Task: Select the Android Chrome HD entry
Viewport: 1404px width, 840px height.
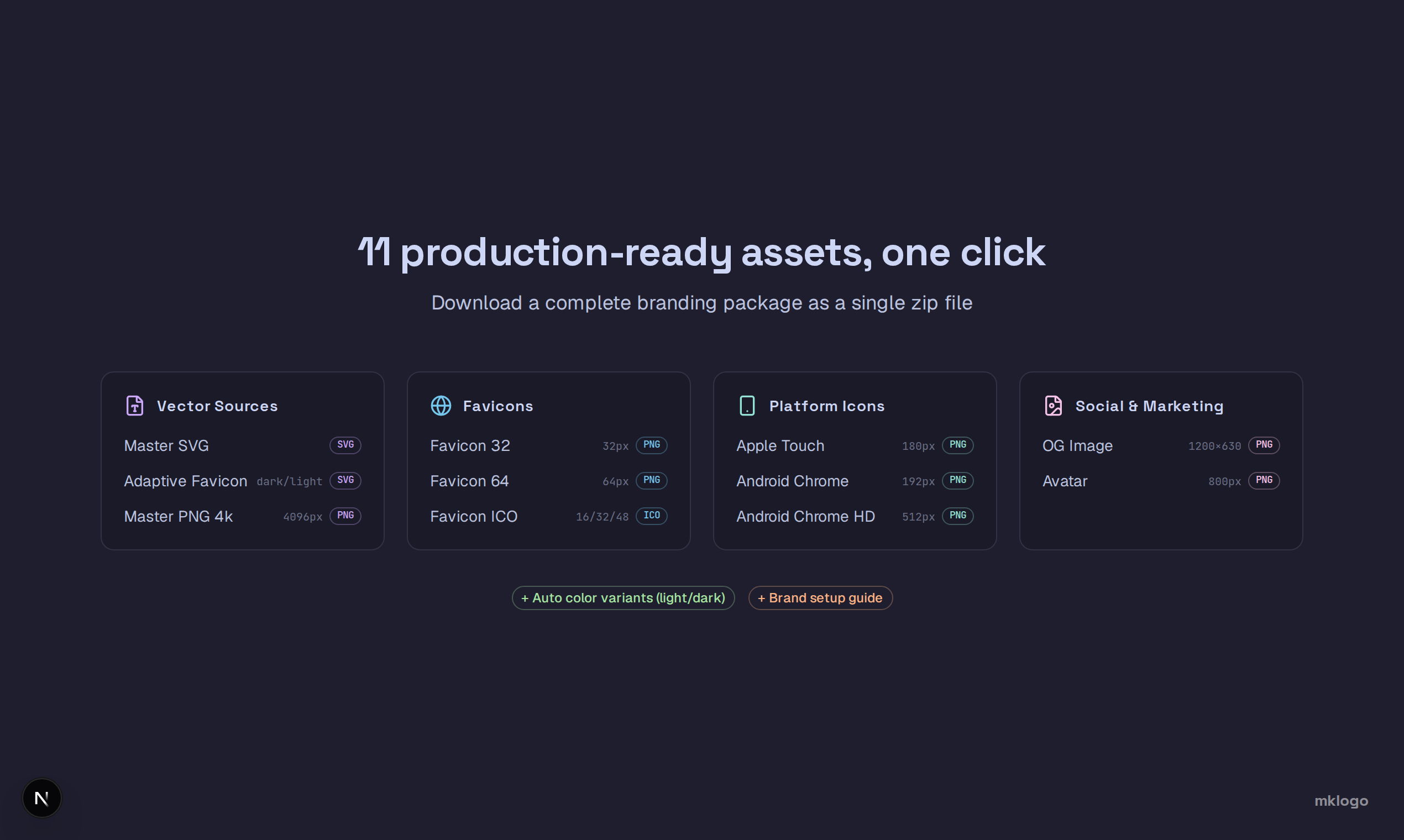Action: coord(805,516)
